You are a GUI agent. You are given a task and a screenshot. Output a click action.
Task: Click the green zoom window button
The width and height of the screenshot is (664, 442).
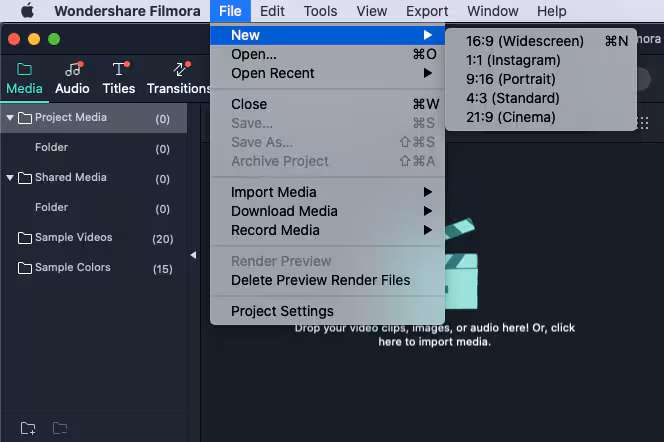point(54,39)
